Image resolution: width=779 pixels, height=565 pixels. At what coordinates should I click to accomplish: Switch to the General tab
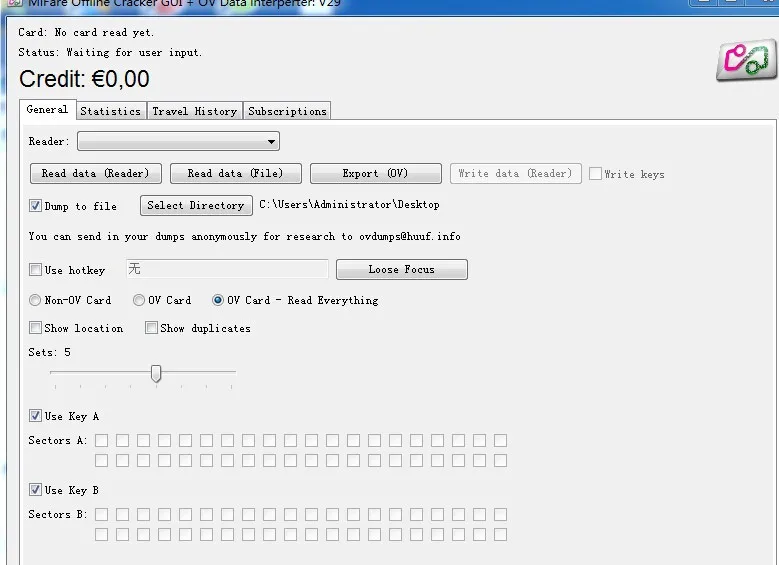(x=47, y=110)
